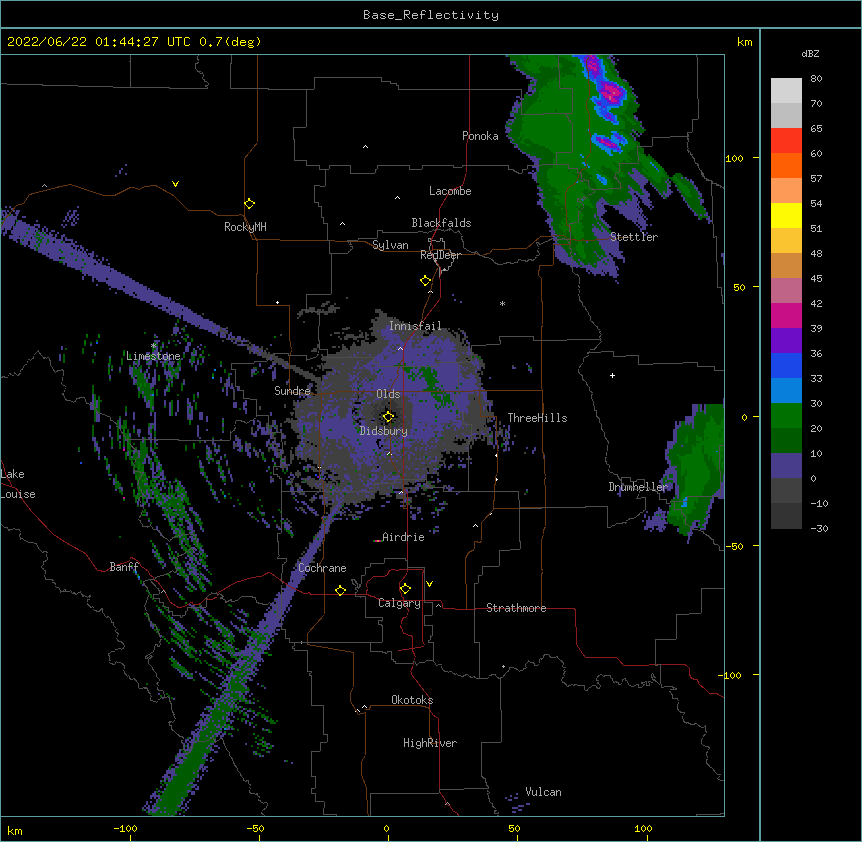
Task: Click the Olds town label
Action: tap(388, 394)
